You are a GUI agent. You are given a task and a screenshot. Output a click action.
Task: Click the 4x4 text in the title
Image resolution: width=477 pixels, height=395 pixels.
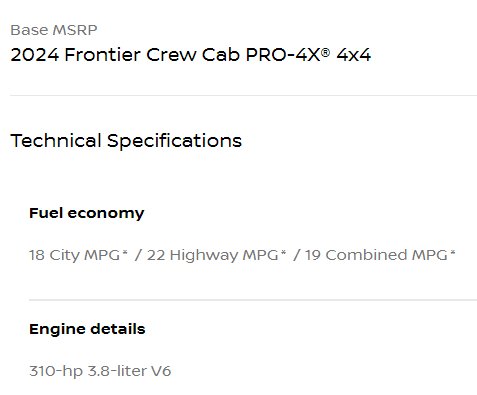pos(354,55)
